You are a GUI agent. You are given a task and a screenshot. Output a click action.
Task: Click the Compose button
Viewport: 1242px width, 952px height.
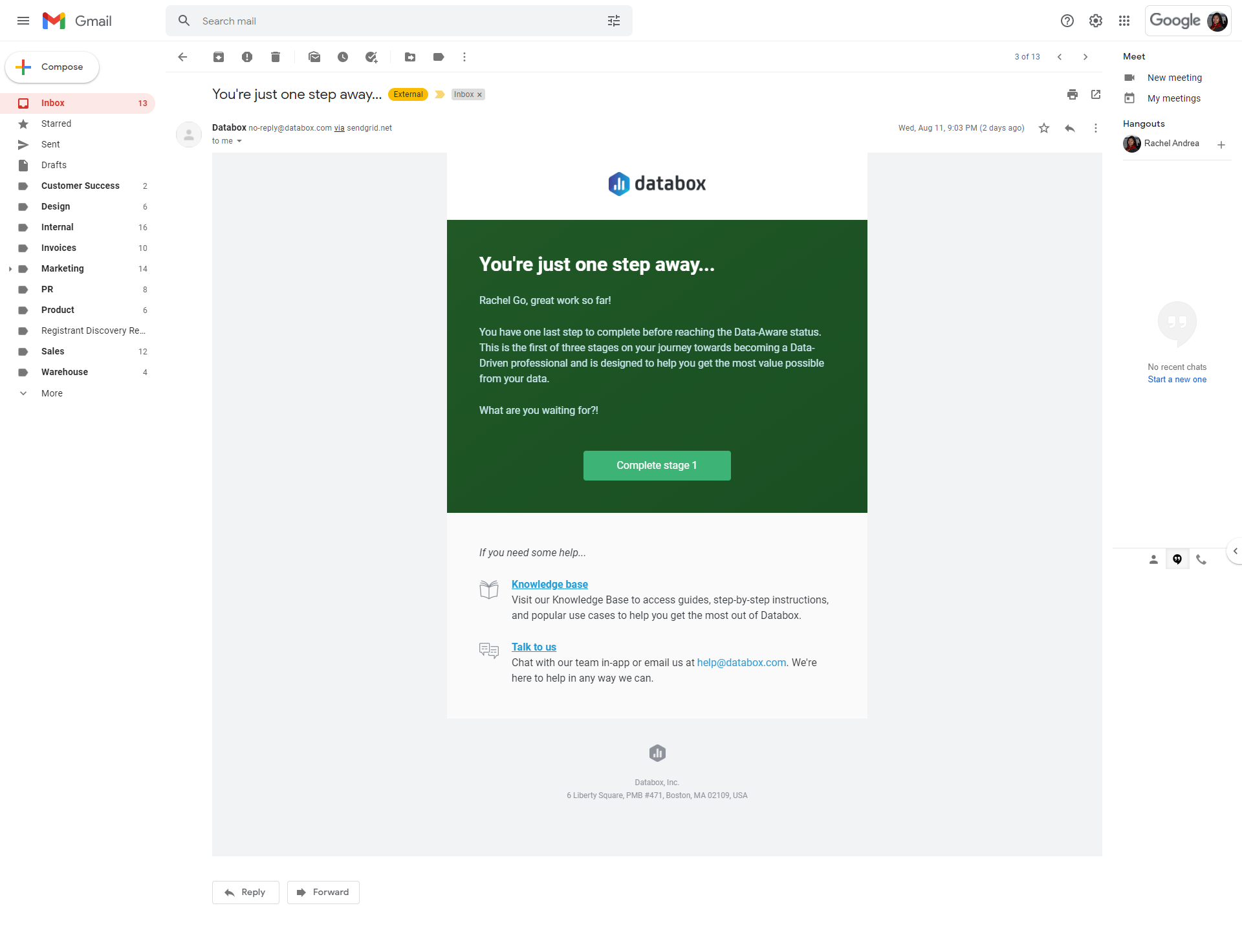pos(52,67)
